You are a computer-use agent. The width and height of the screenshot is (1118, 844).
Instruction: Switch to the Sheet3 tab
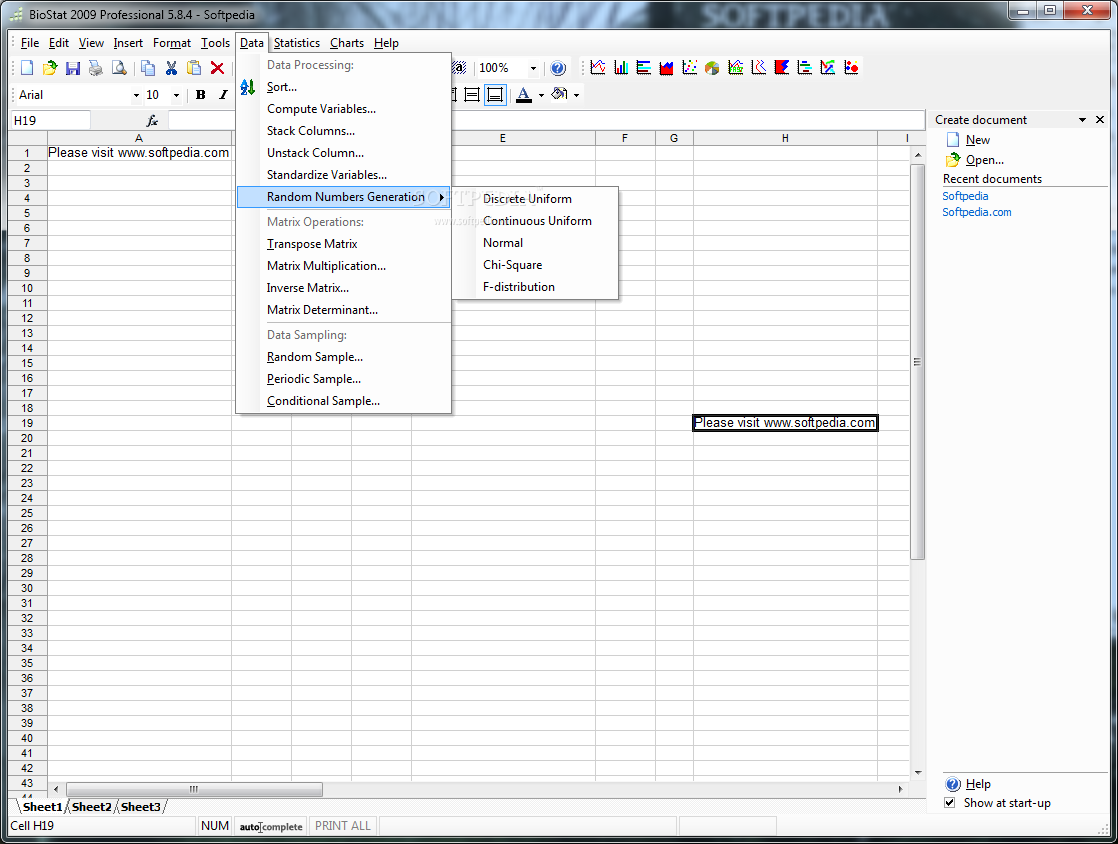point(140,807)
